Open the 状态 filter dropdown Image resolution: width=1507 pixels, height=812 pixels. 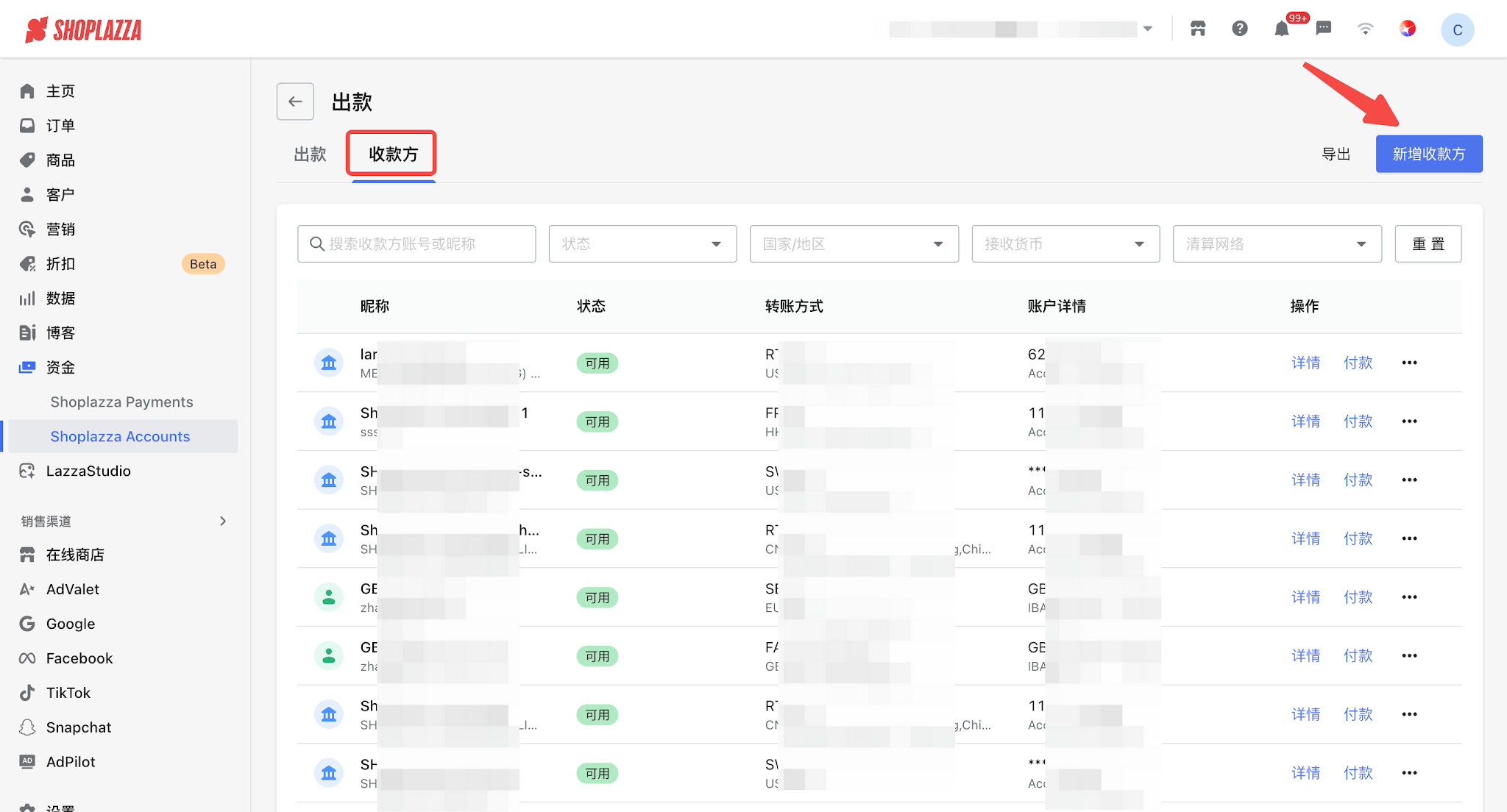click(642, 244)
